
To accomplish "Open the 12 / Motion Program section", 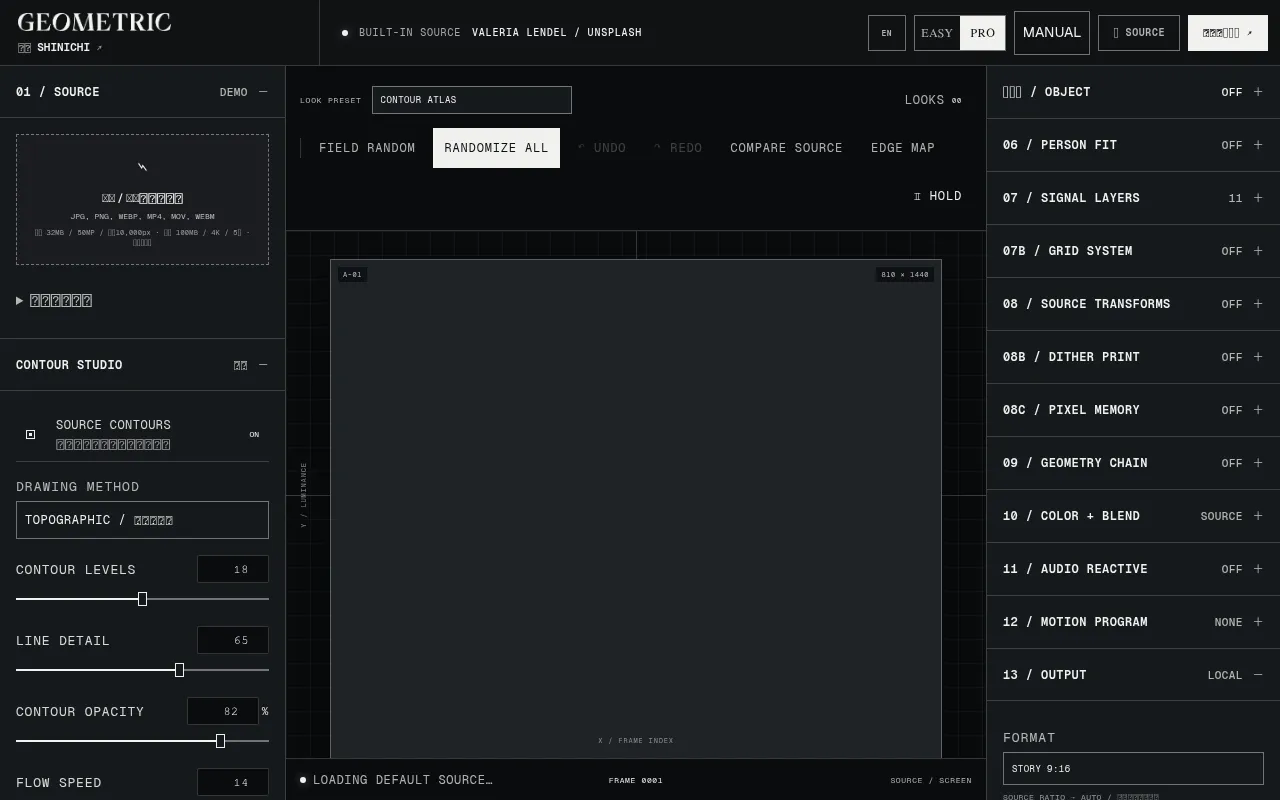I will click(x=1133, y=622).
